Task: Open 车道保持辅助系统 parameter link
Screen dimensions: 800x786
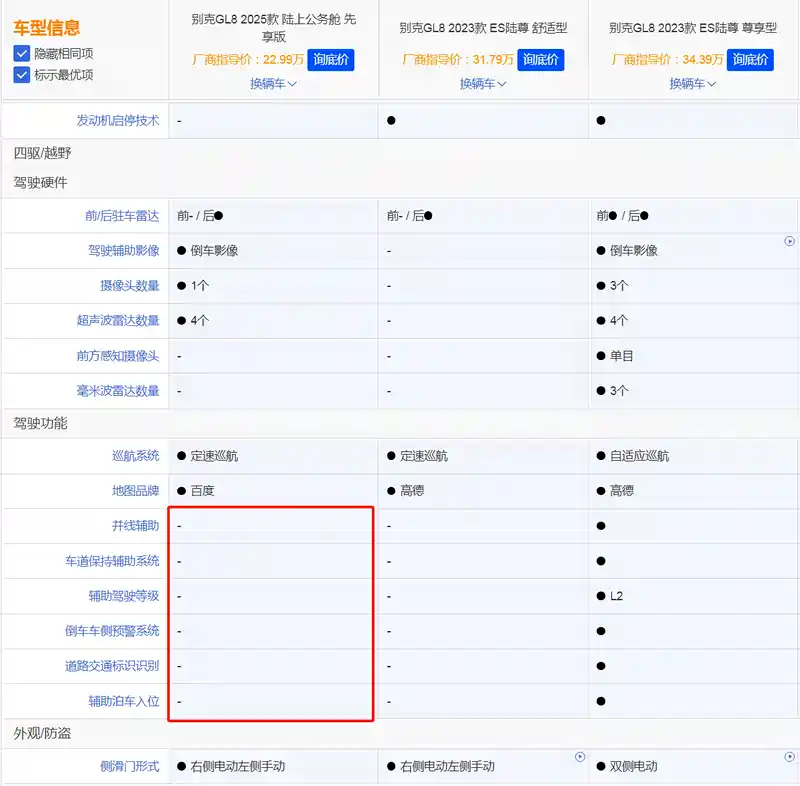Action: click(112, 561)
